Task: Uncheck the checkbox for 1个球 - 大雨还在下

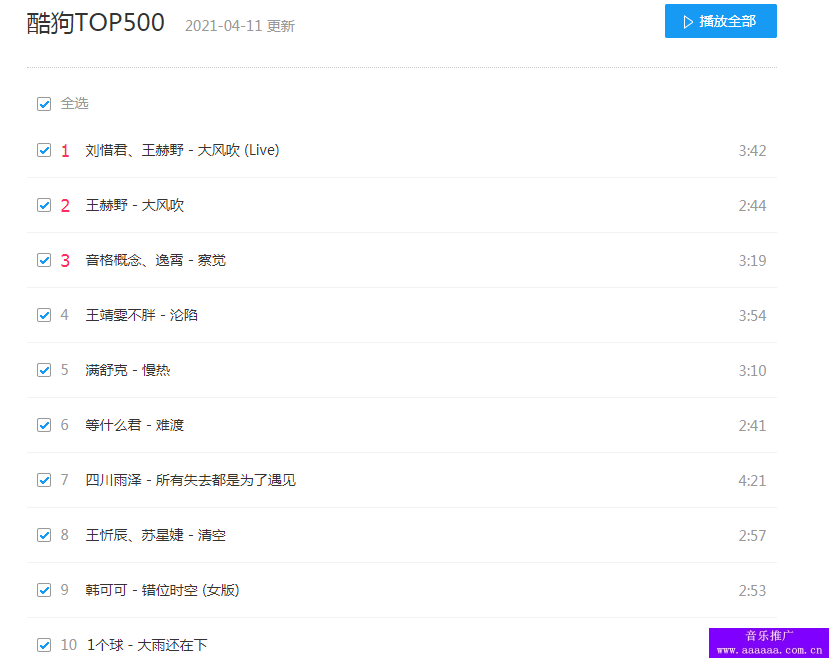Action: click(44, 645)
